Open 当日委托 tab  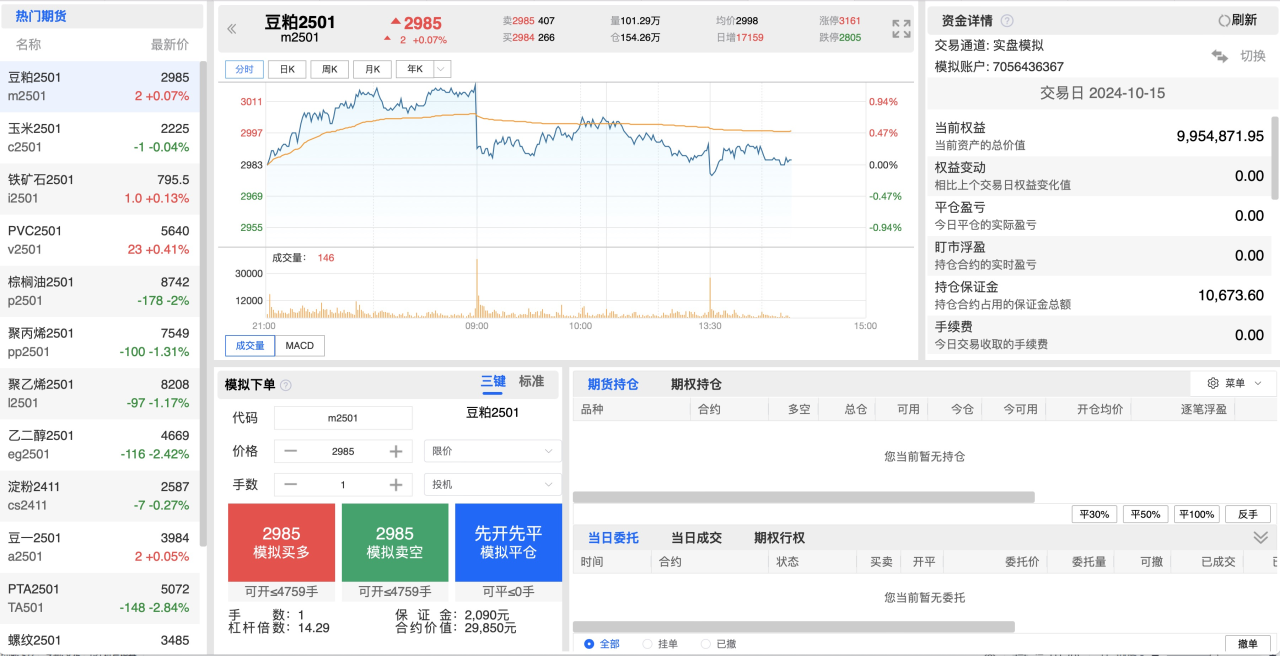click(613, 538)
